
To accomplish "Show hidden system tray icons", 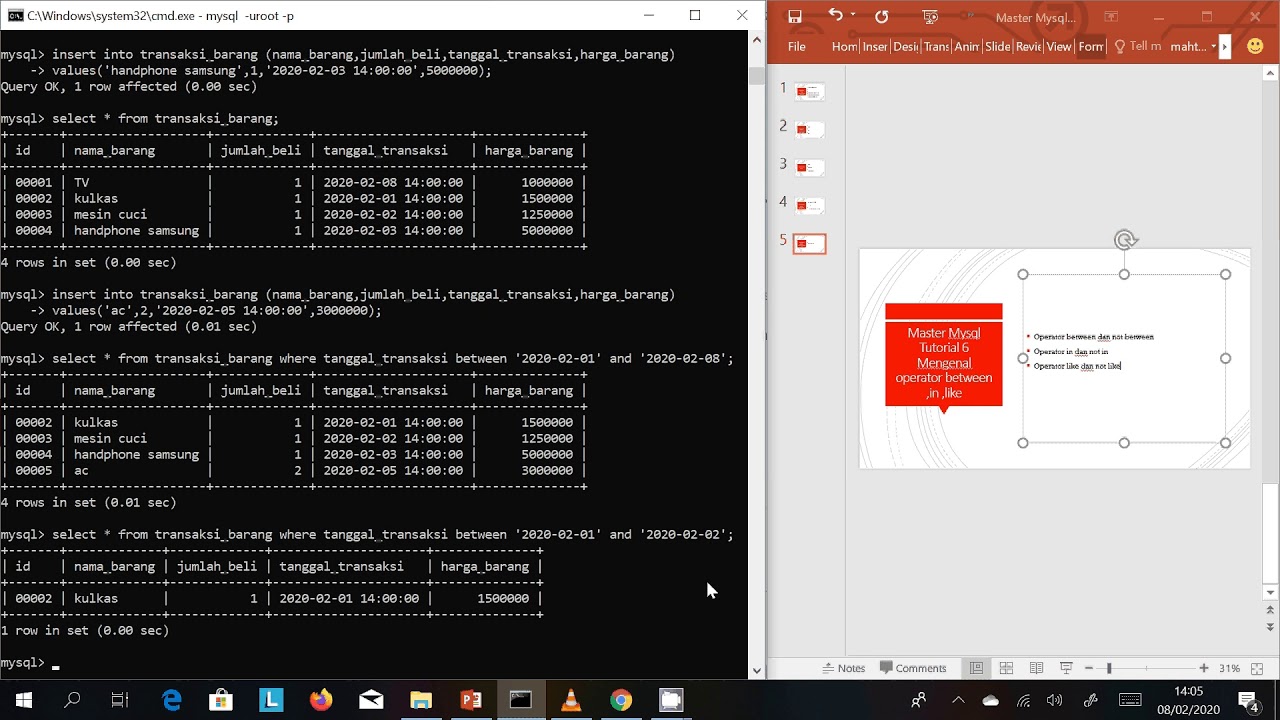I will point(958,700).
